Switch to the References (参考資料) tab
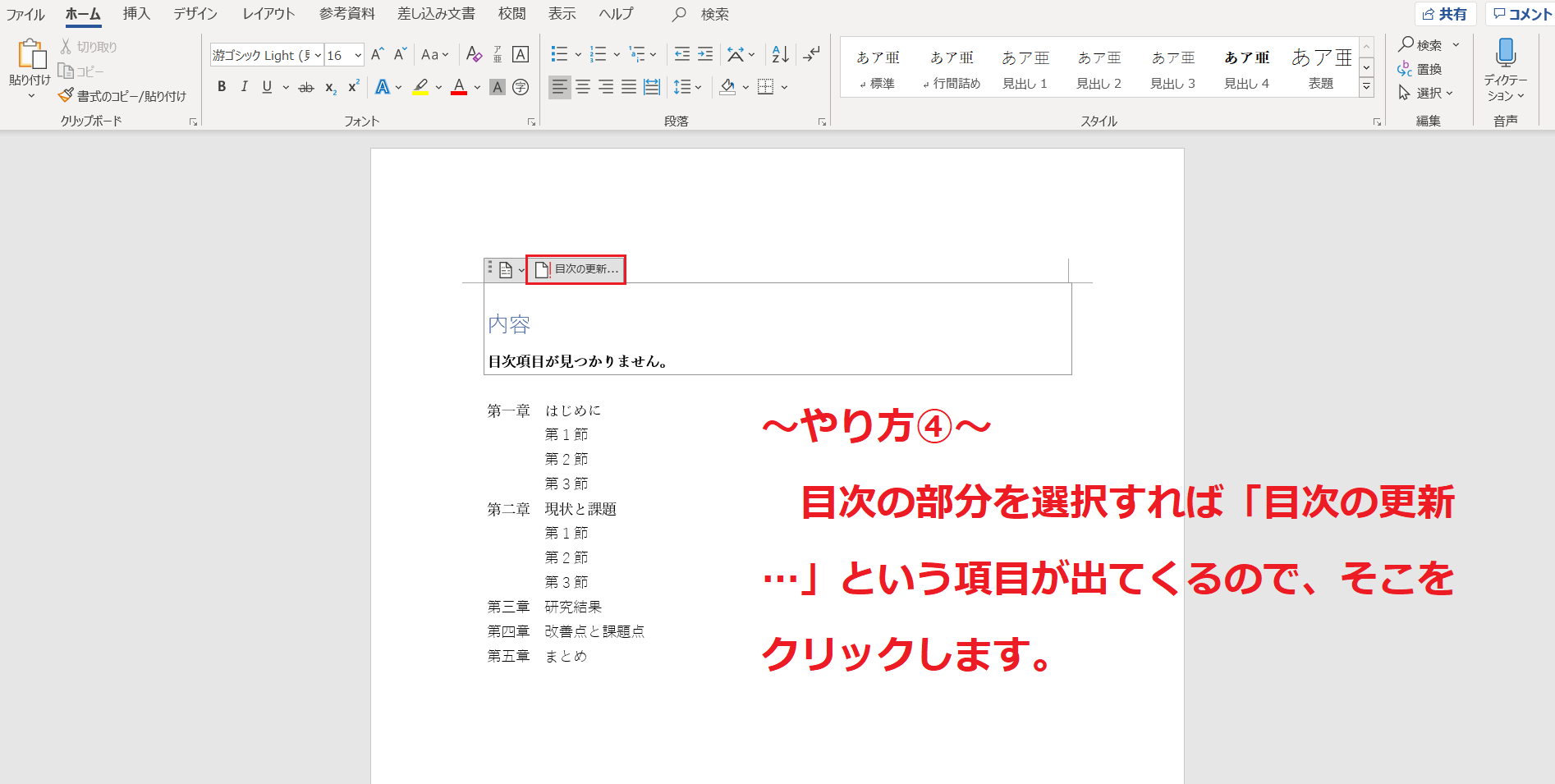The height and width of the screenshot is (784, 1555). [x=347, y=14]
